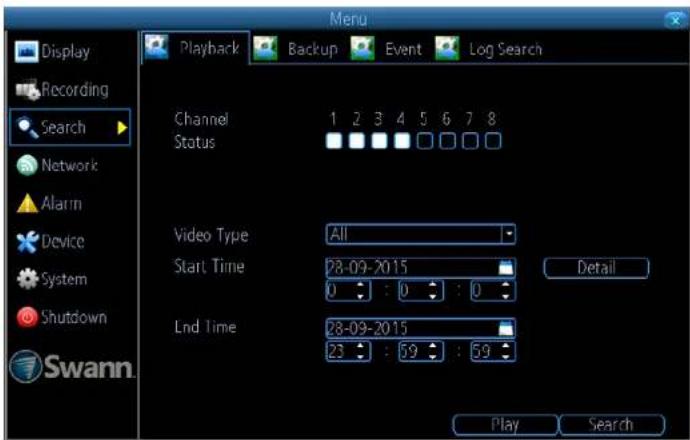This screenshot has height=440, width=690.
Task: Click the Event tab icon
Action: (x=363, y=48)
